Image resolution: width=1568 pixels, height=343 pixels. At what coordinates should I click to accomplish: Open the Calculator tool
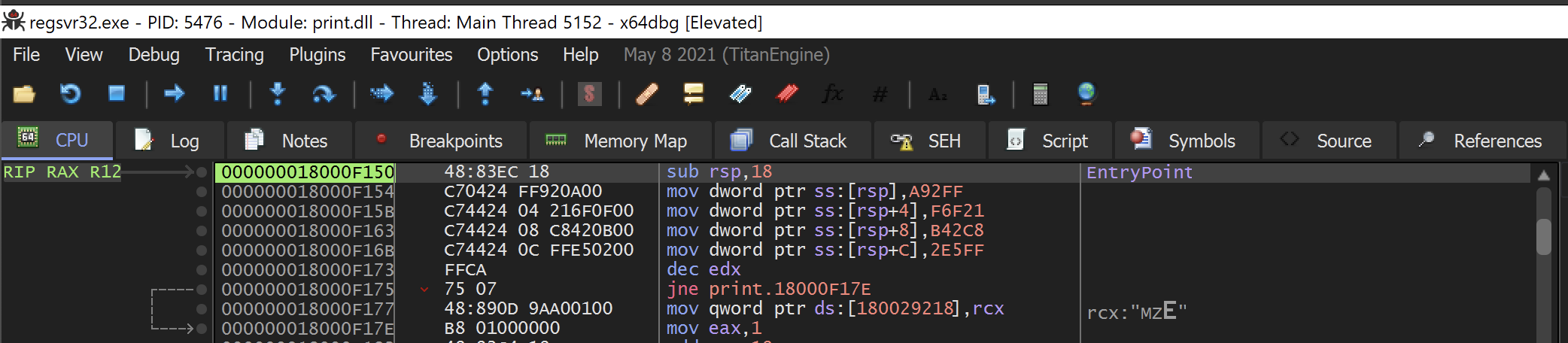click(1041, 94)
